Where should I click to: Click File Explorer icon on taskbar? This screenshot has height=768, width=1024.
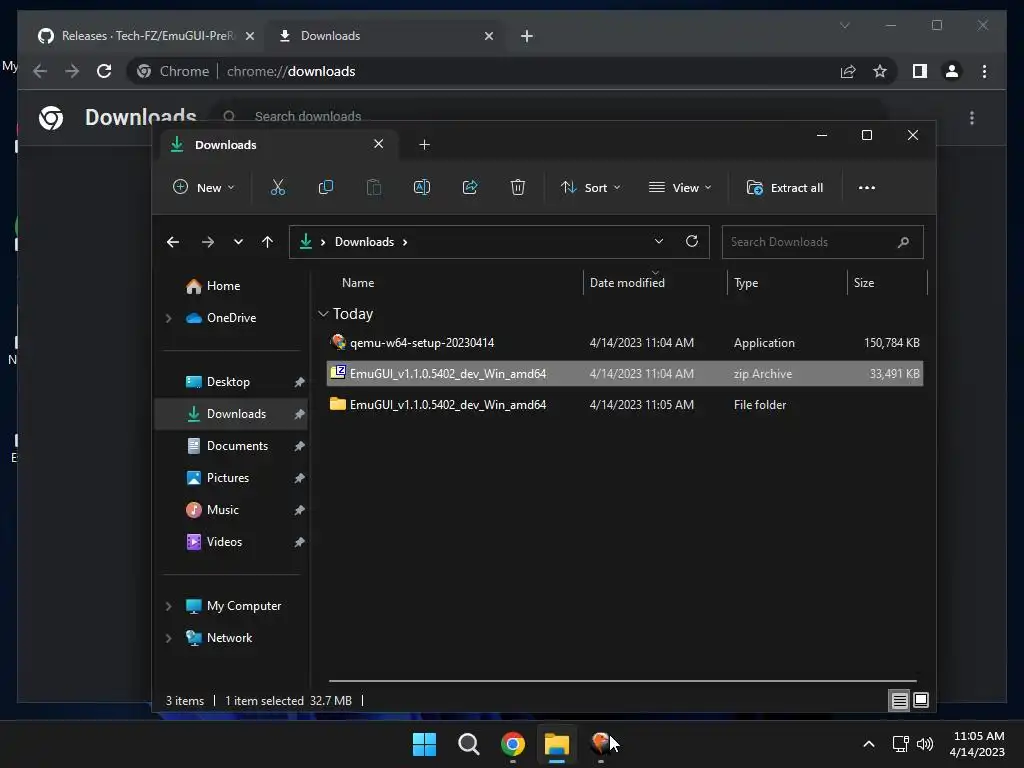tap(557, 744)
